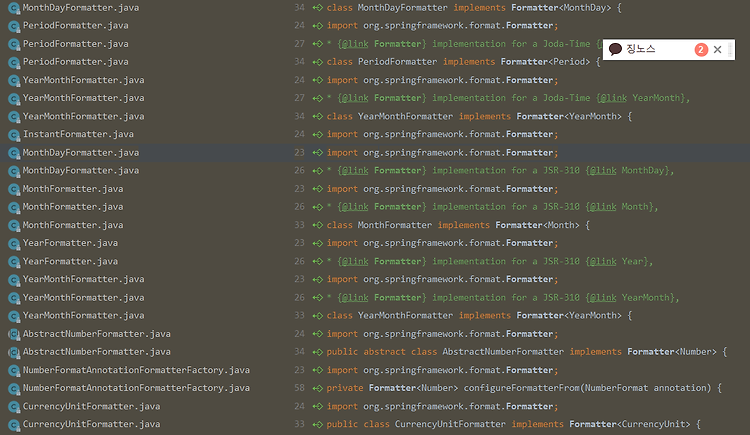Viewport: 750px width, 435px height.
Task: Select MonthDayFormatter.java file name on line 26 row
Action: [81, 170]
